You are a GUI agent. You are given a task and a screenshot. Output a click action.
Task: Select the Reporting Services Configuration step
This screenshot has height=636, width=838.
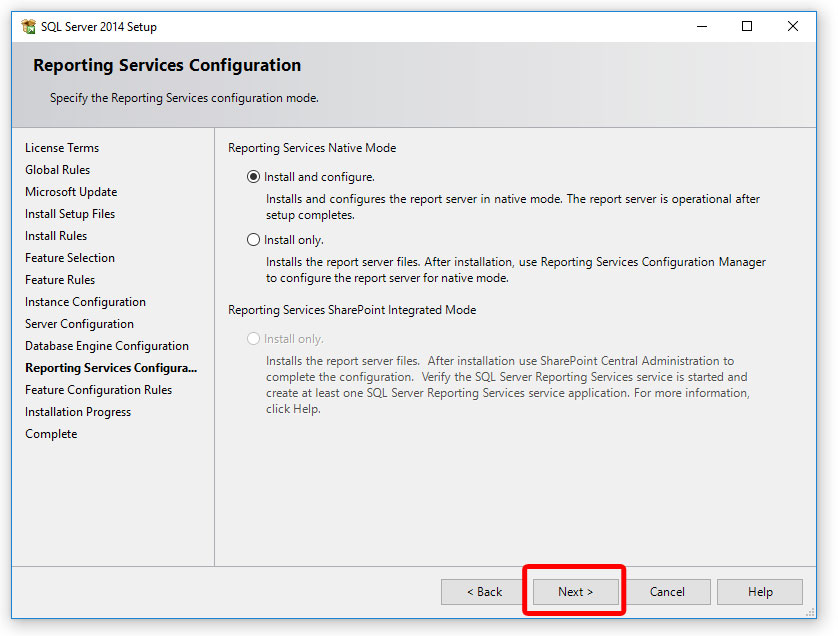click(x=110, y=367)
